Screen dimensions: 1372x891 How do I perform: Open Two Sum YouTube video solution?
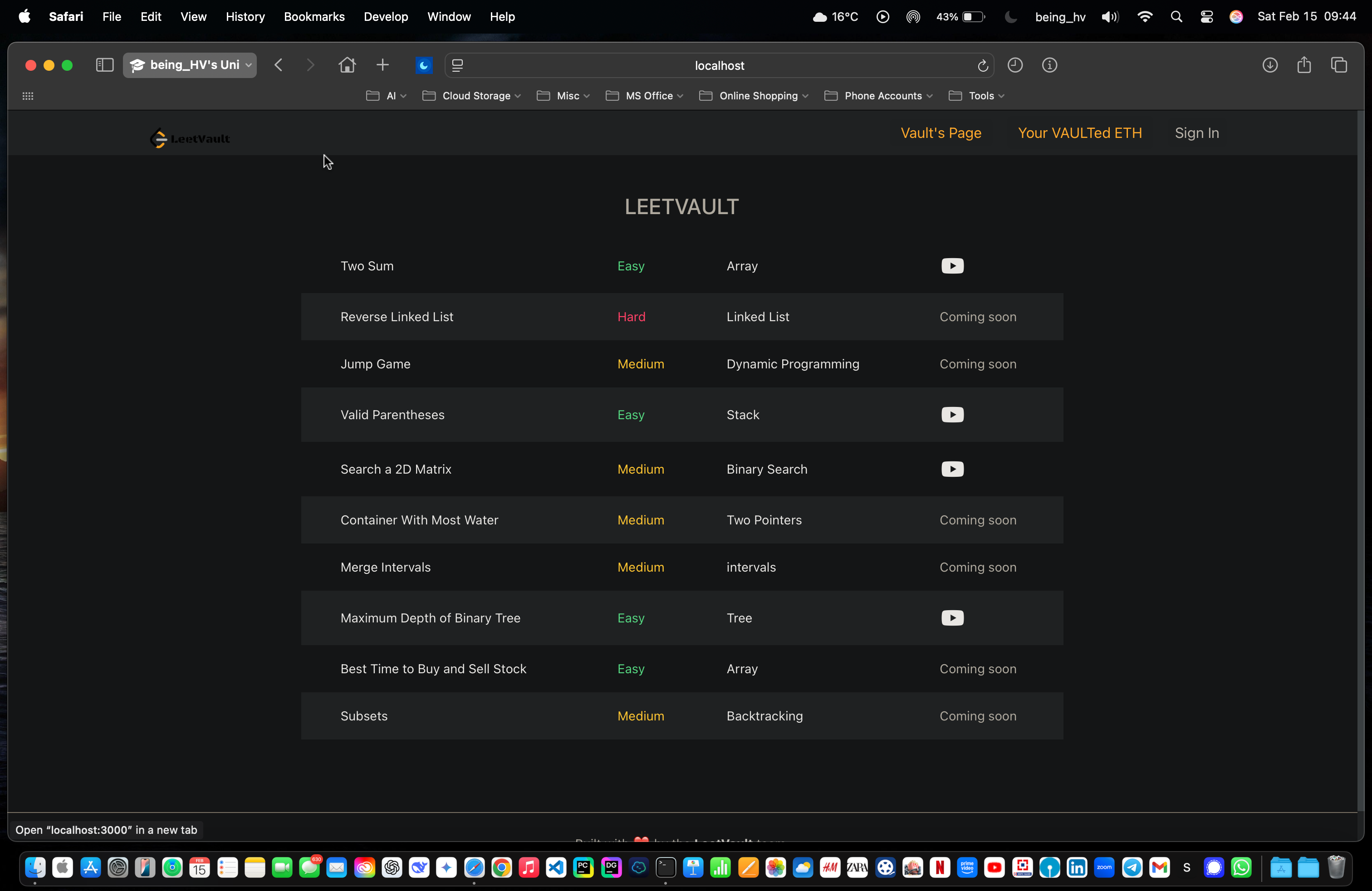(952, 266)
